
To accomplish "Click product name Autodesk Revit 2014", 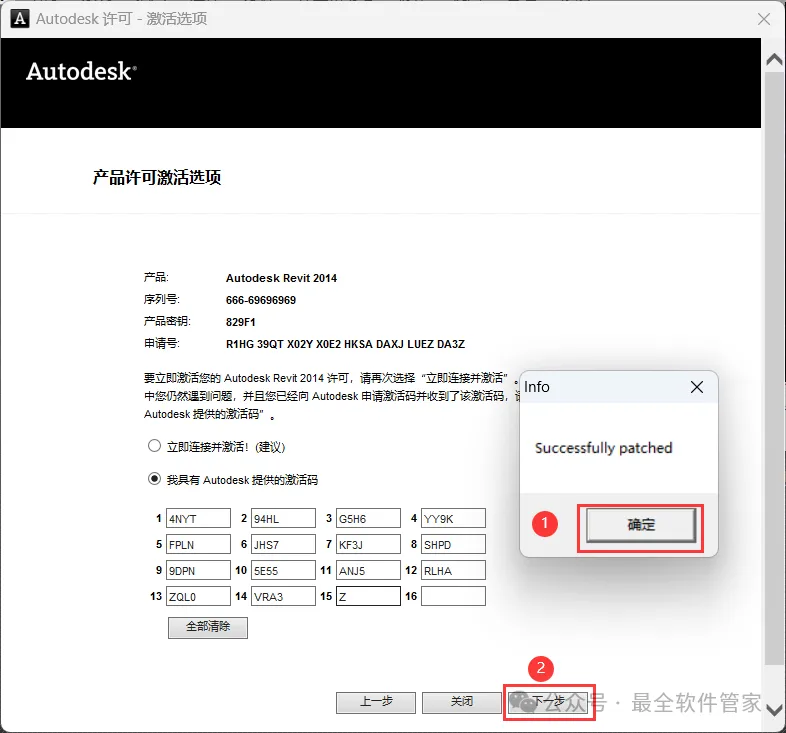I will pyautogui.click(x=281, y=278).
